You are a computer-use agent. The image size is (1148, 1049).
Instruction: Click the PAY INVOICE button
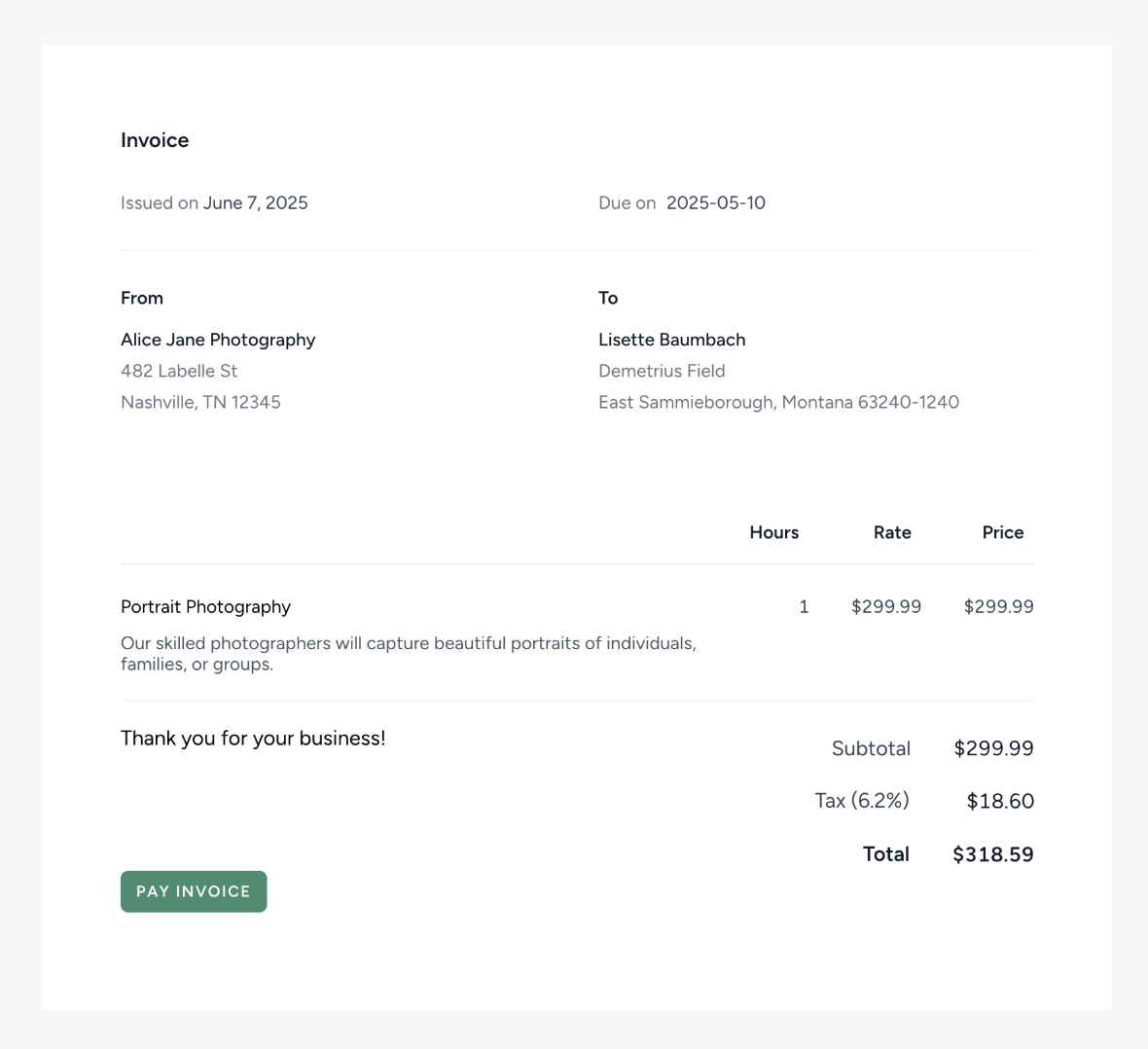pyautogui.click(x=194, y=891)
